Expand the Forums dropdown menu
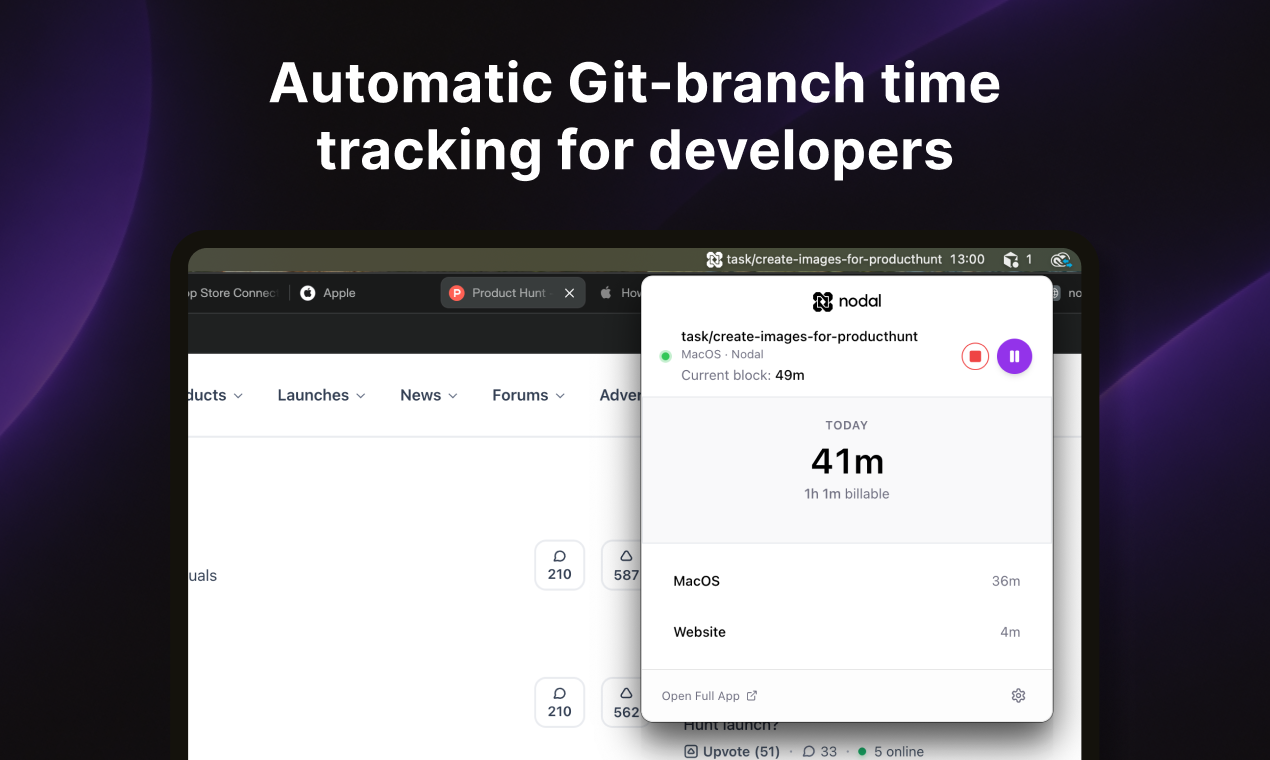The height and width of the screenshot is (760, 1270). [528, 395]
